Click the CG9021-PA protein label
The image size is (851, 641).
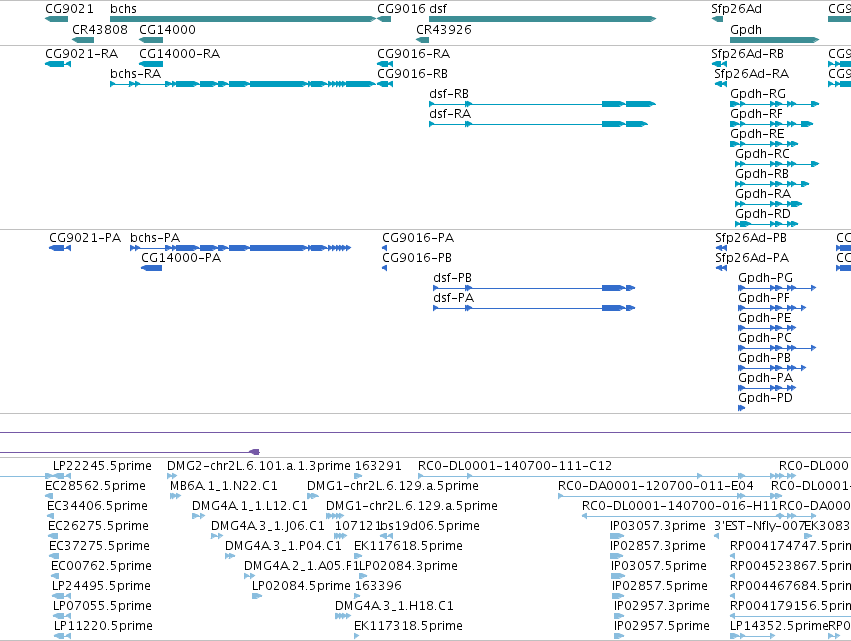[x=85, y=238]
